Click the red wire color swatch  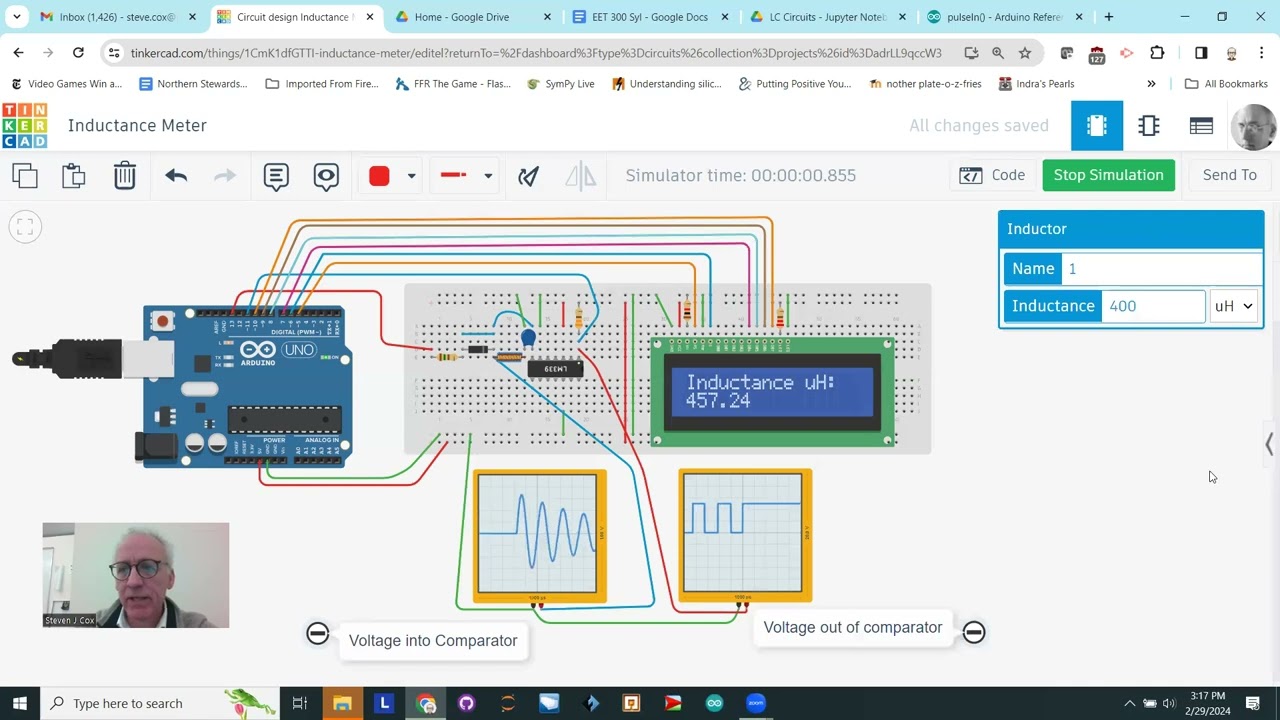[x=379, y=176]
